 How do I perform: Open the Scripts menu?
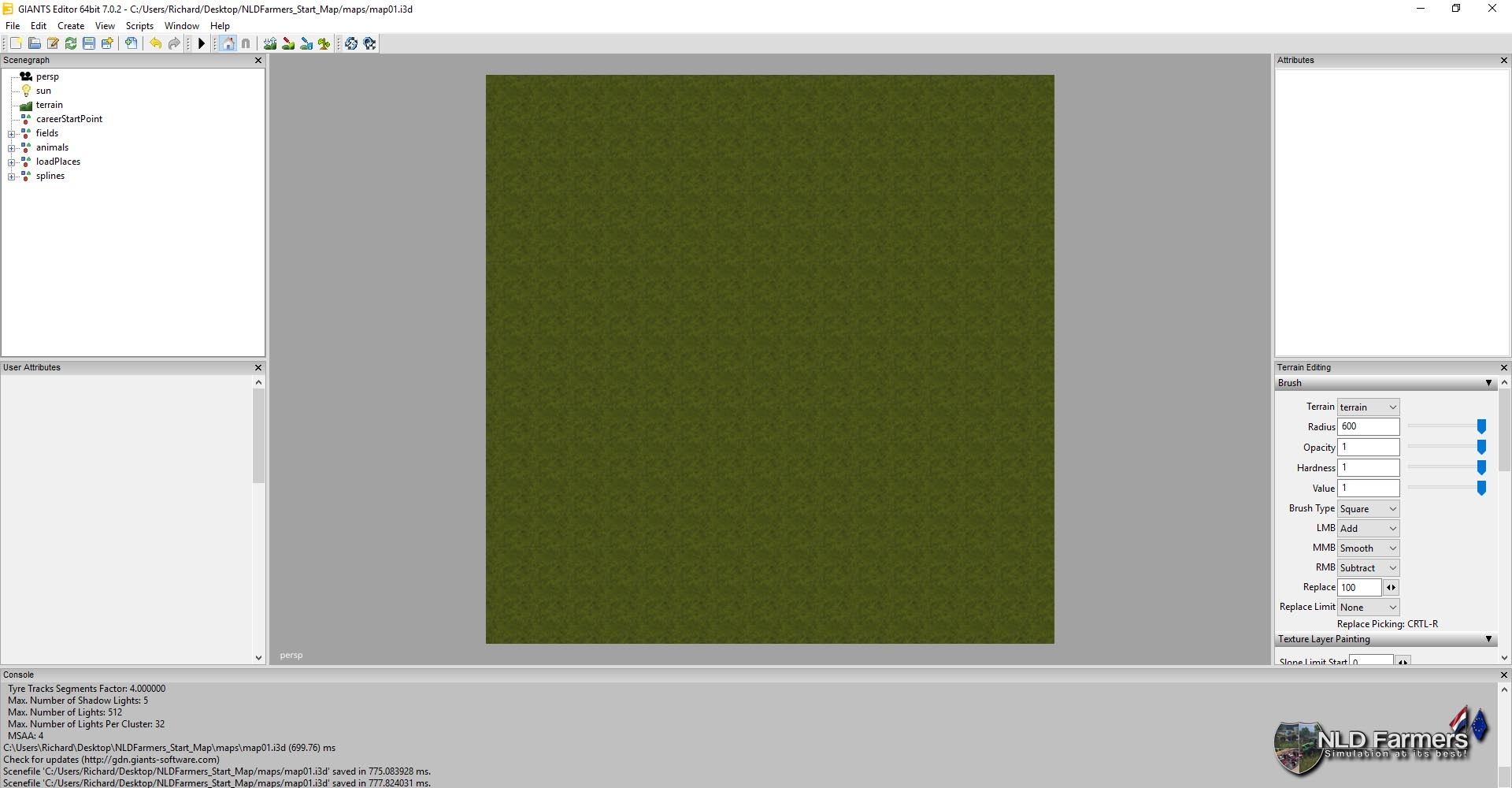(139, 26)
